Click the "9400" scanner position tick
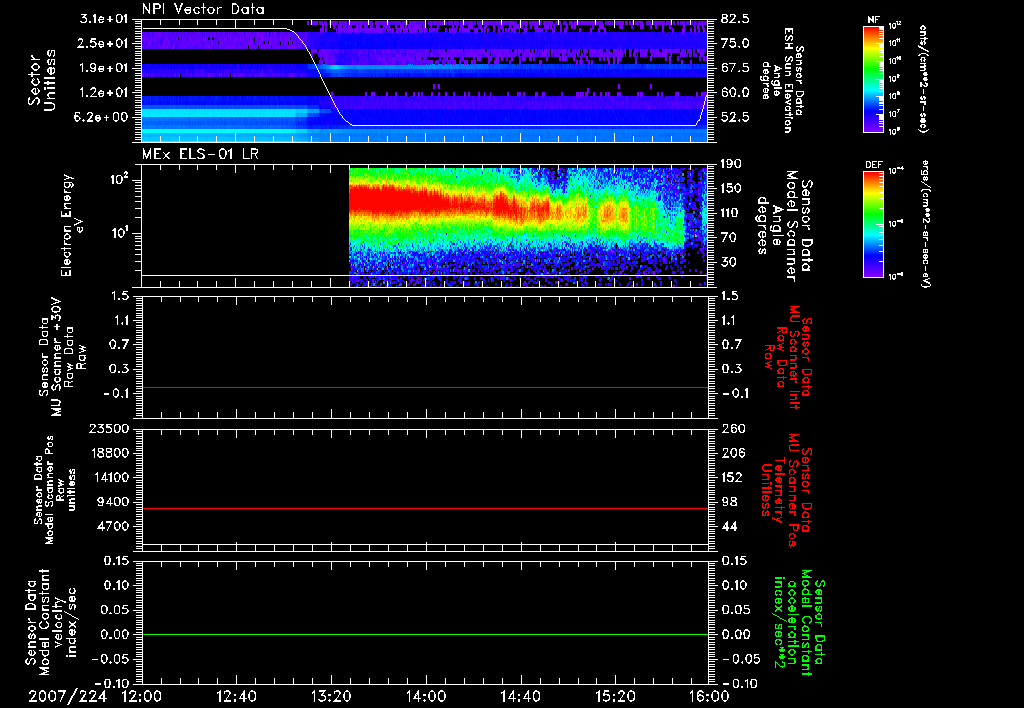The width and height of the screenshot is (1024, 708). click(114, 502)
